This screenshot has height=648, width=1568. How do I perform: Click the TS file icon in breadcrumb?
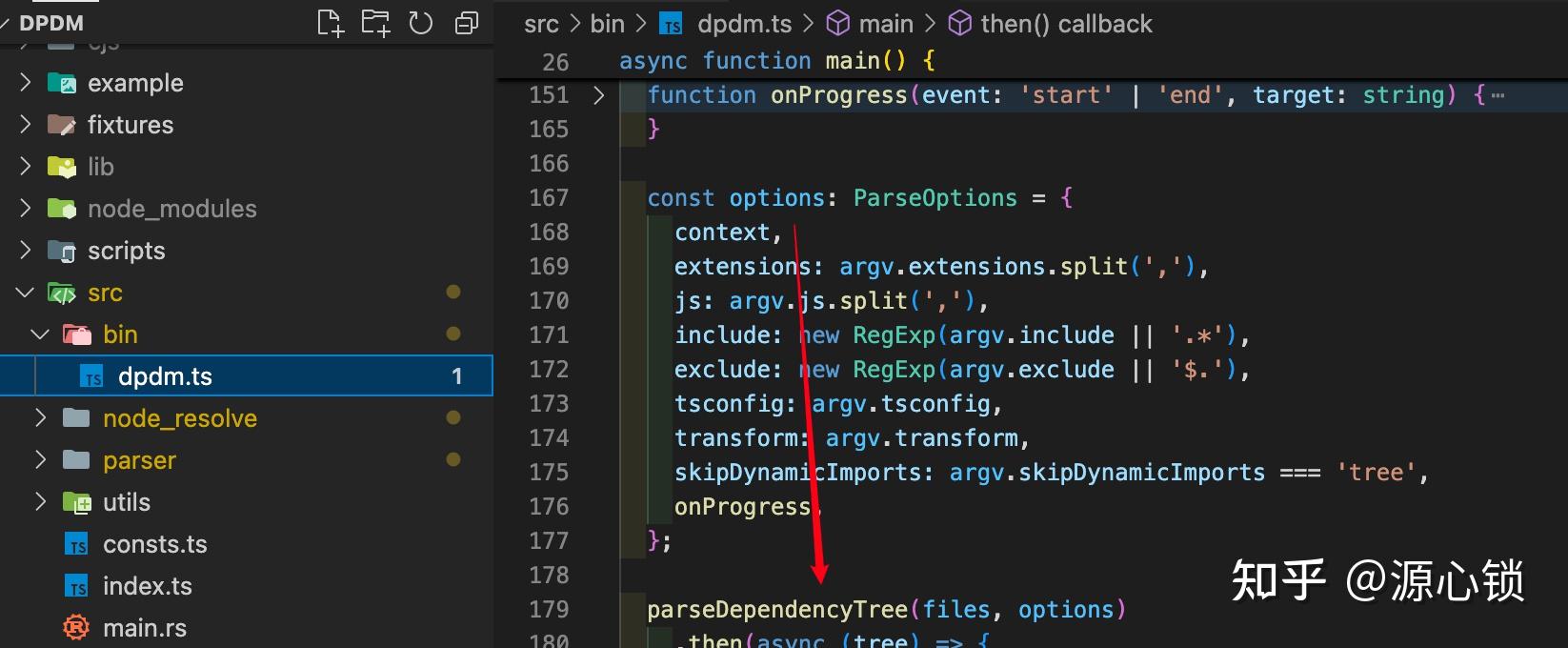coord(672,24)
